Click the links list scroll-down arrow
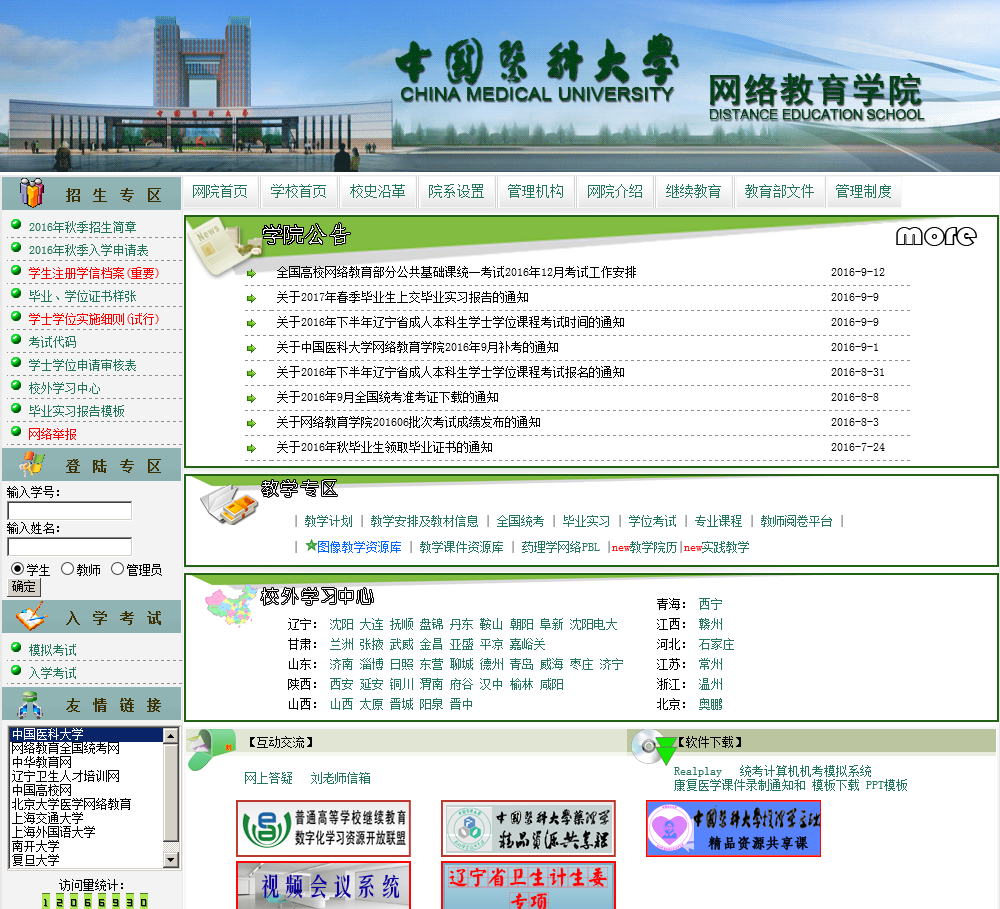The height and width of the screenshot is (909, 1000). [170, 860]
